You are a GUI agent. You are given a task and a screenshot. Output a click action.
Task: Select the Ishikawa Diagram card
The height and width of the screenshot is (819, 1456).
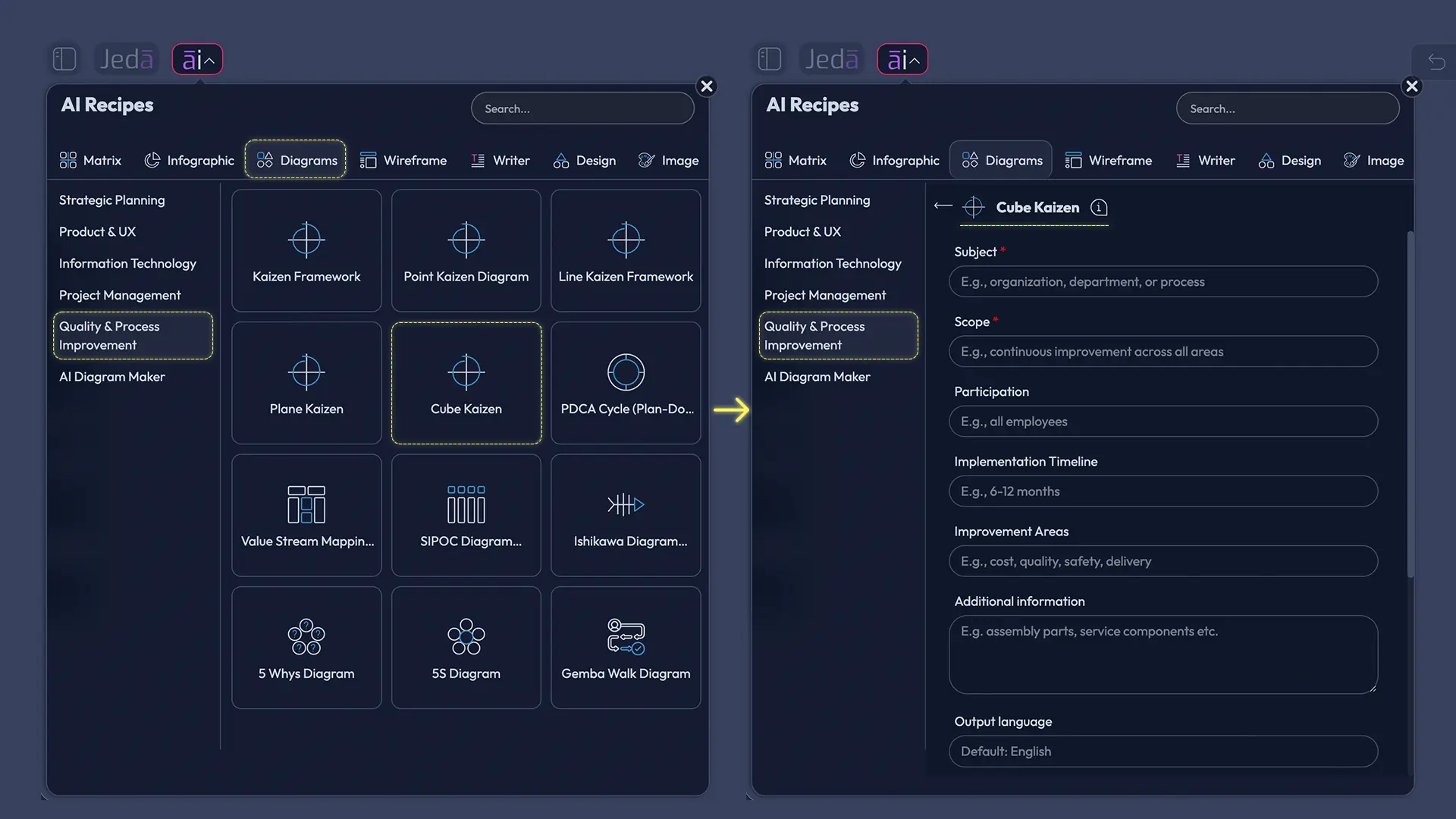[626, 515]
